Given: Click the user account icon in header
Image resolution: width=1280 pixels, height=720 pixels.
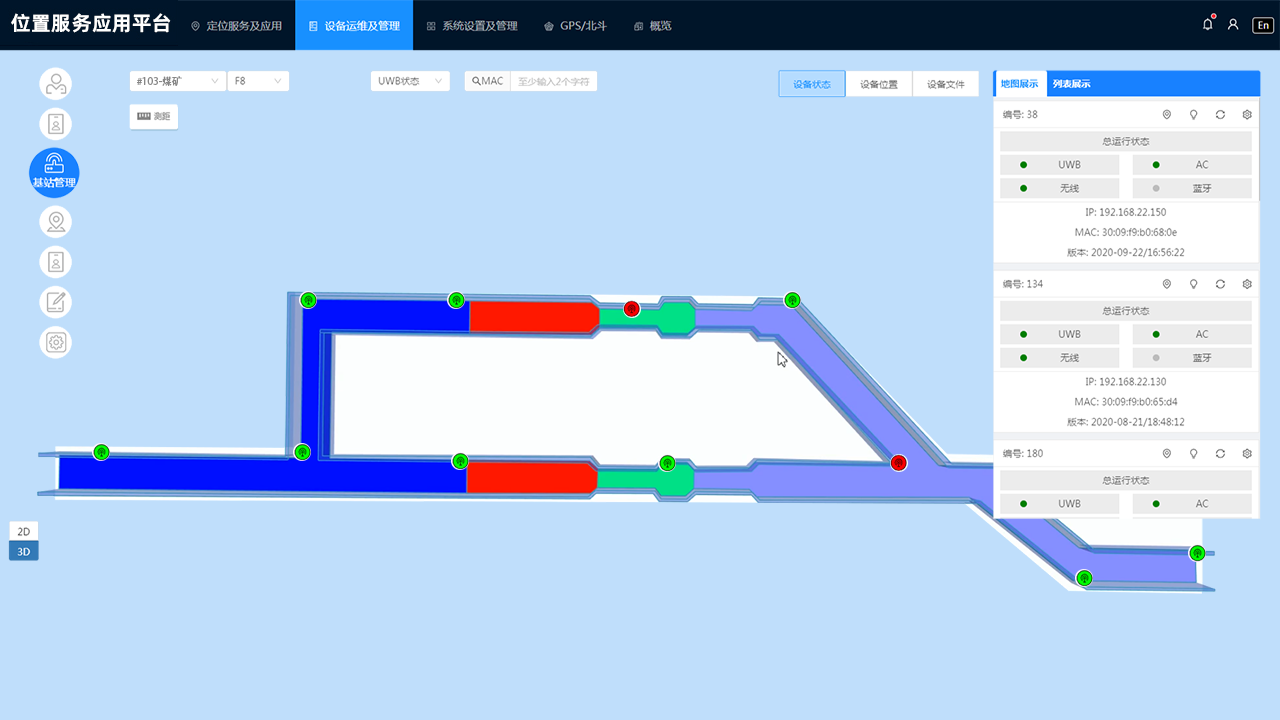Looking at the screenshot, I should pyautogui.click(x=1233, y=25).
